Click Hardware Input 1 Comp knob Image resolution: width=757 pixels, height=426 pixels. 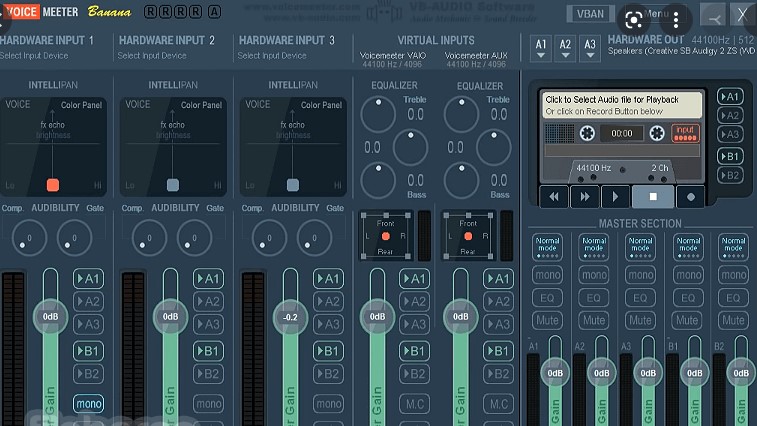pyautogui.click(x=29, y=238)
